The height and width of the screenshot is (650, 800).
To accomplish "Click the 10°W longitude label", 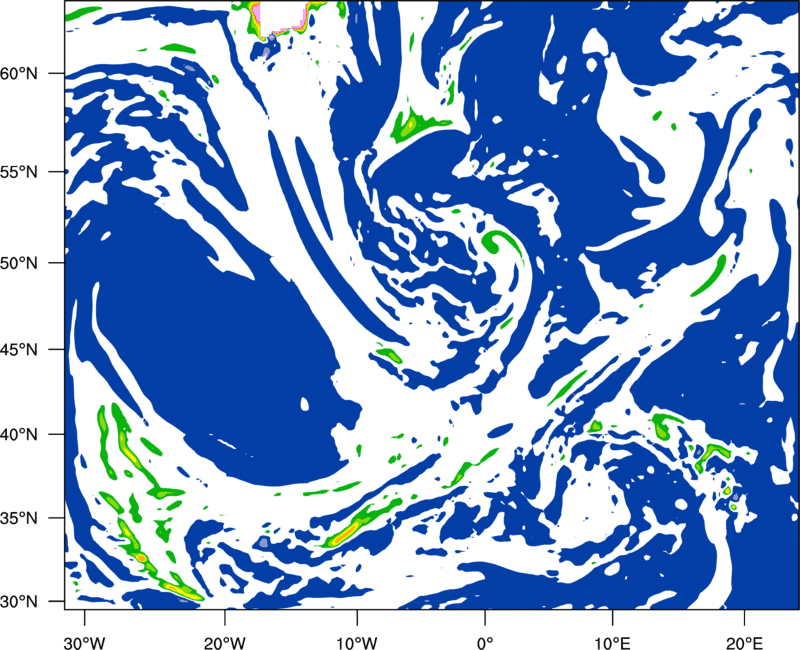I will [356, 643].
